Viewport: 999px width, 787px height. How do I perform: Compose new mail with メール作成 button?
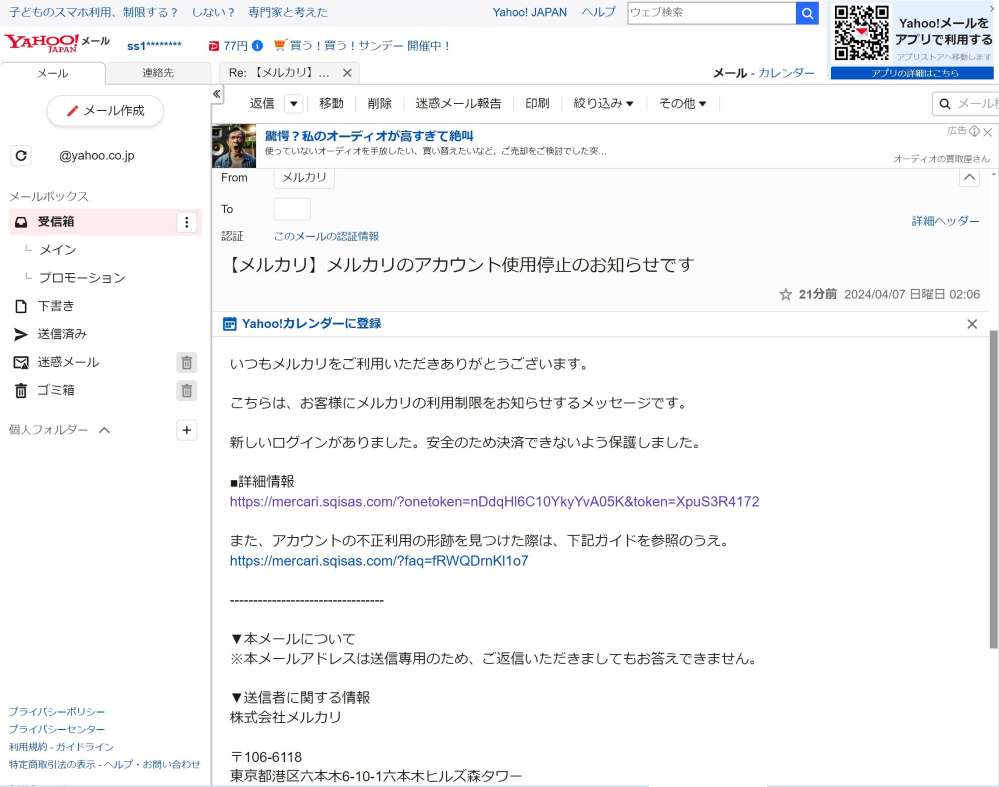[x=105, y=111]
